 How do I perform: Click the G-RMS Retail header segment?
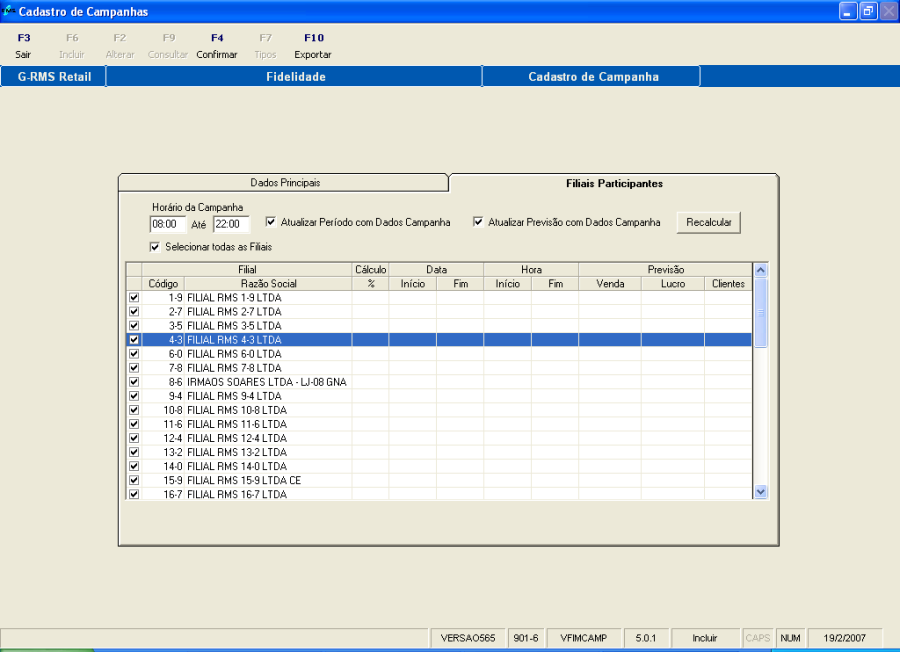[54, 77]
